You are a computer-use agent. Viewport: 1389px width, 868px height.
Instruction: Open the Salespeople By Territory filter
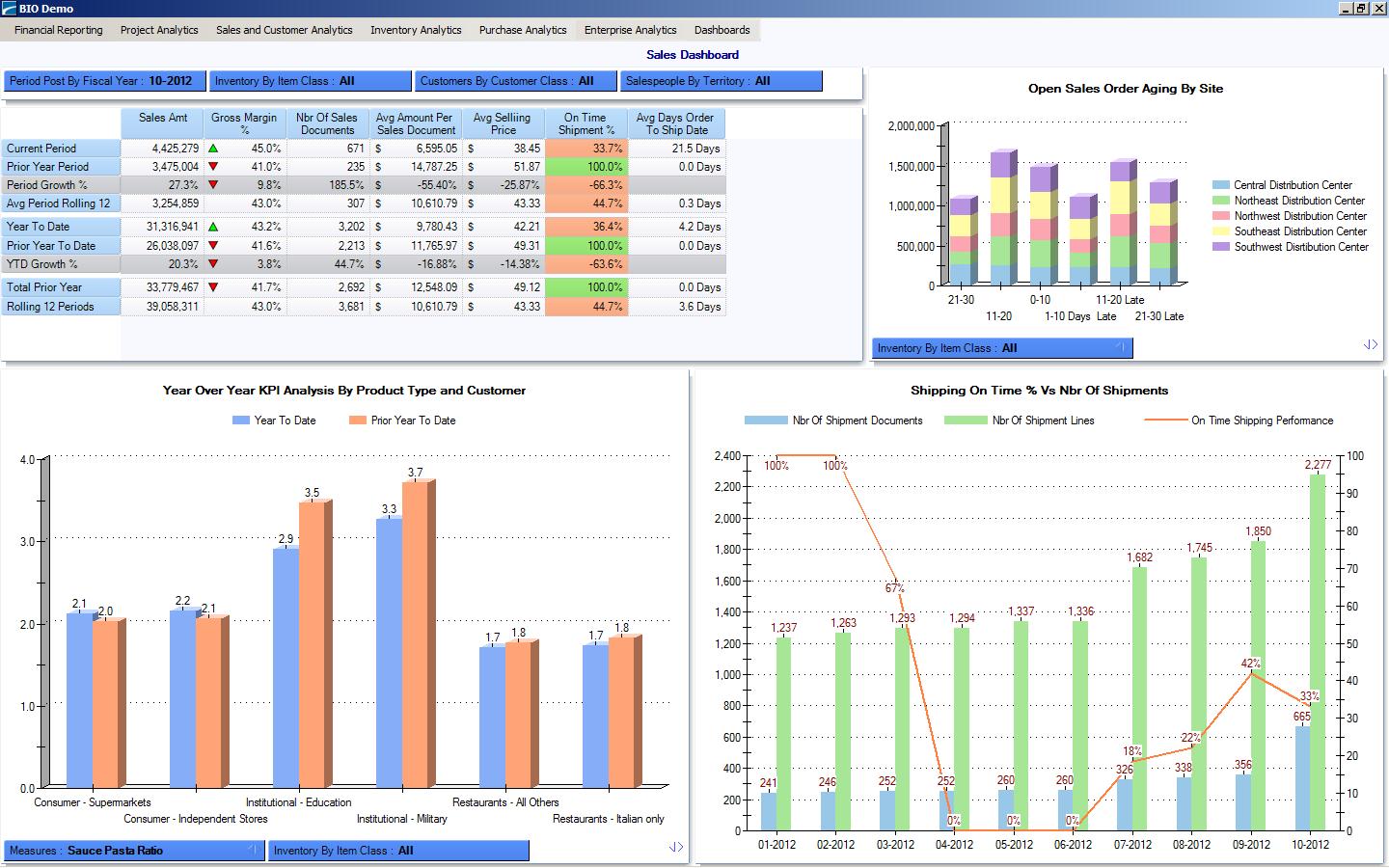tap(722, 81)
